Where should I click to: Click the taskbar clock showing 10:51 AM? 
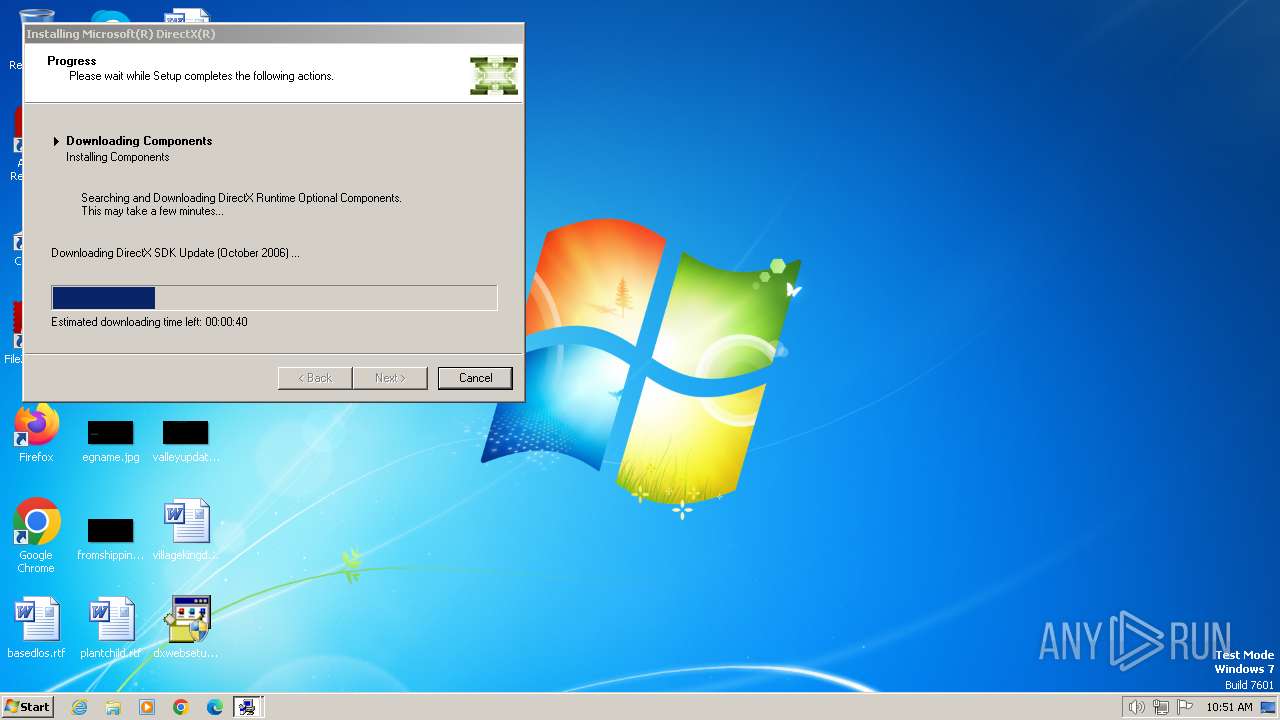1229,707
